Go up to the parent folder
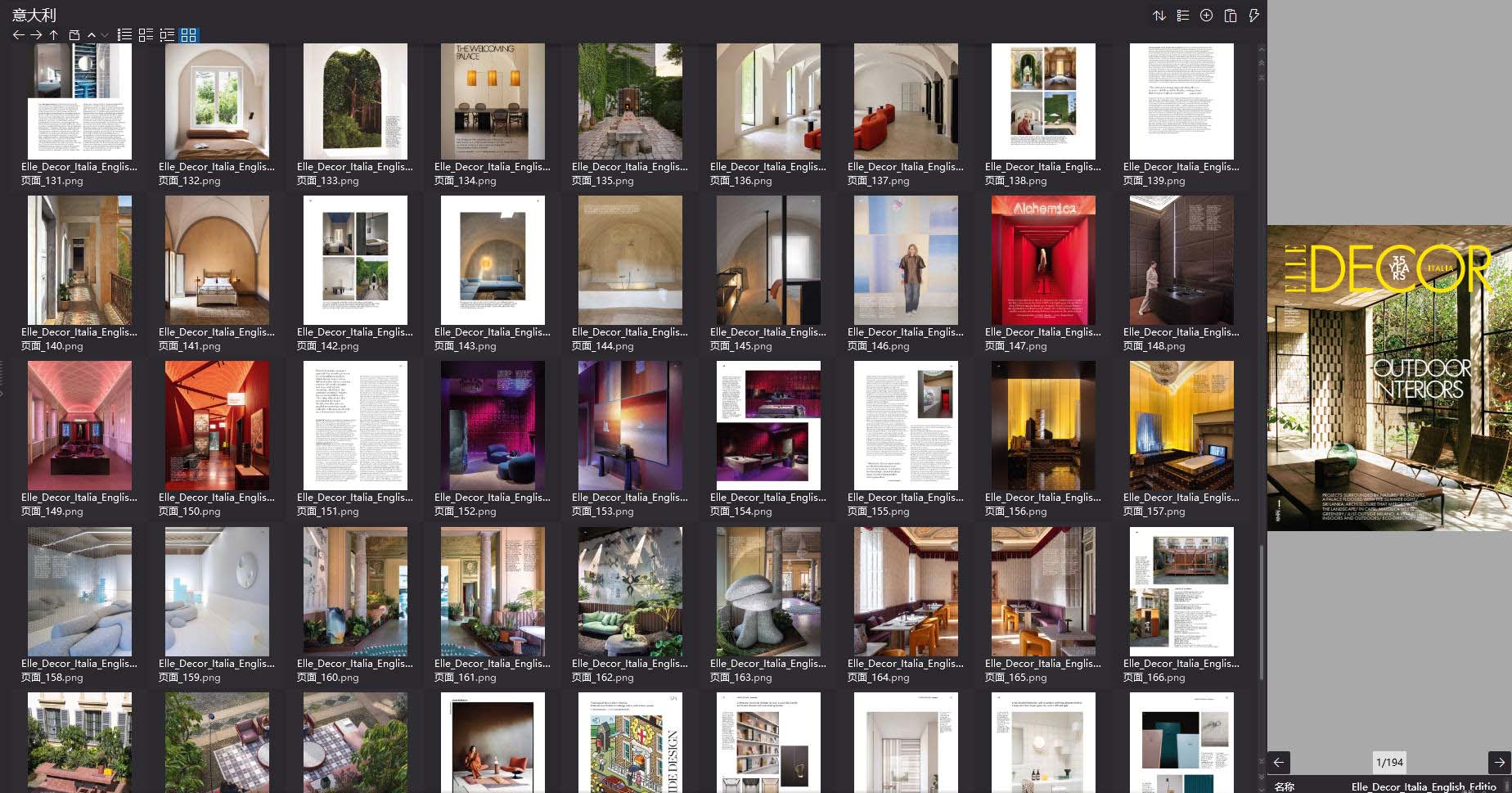Image resolution: width=1512 pixels, height=793 pixels. click(54, 35)
